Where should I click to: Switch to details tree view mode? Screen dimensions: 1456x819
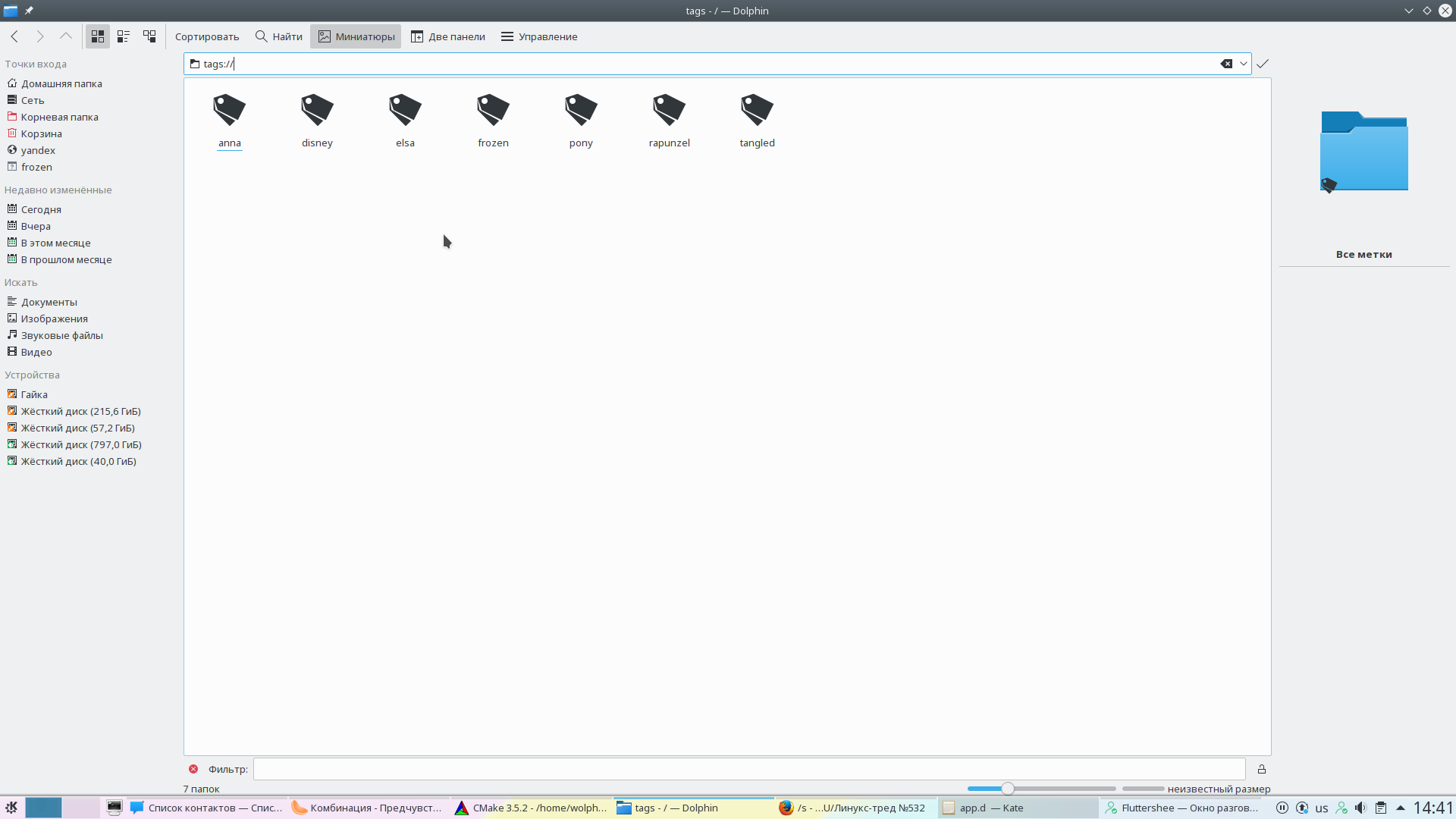(149, 36)
